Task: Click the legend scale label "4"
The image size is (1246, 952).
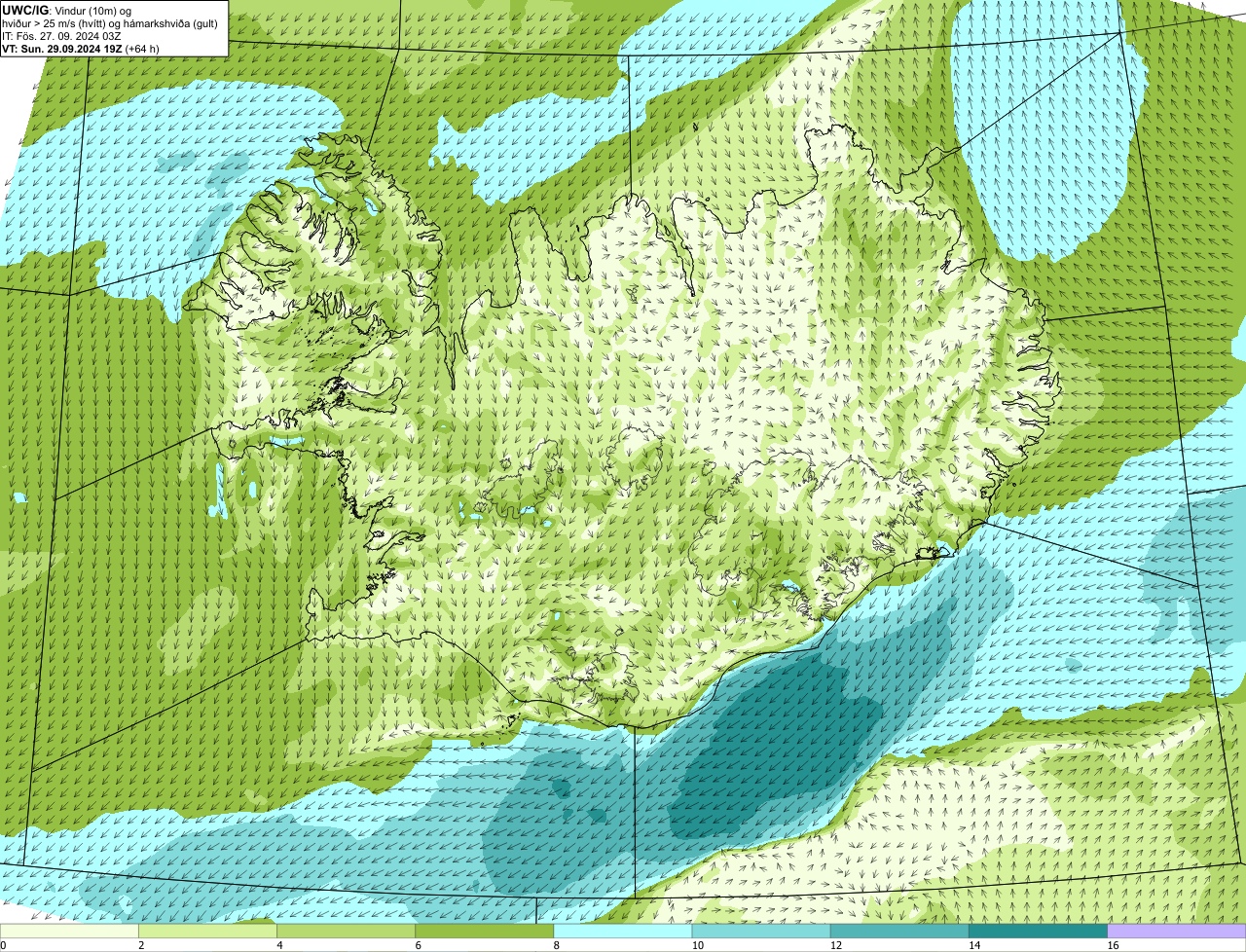Action: (279, 945)
